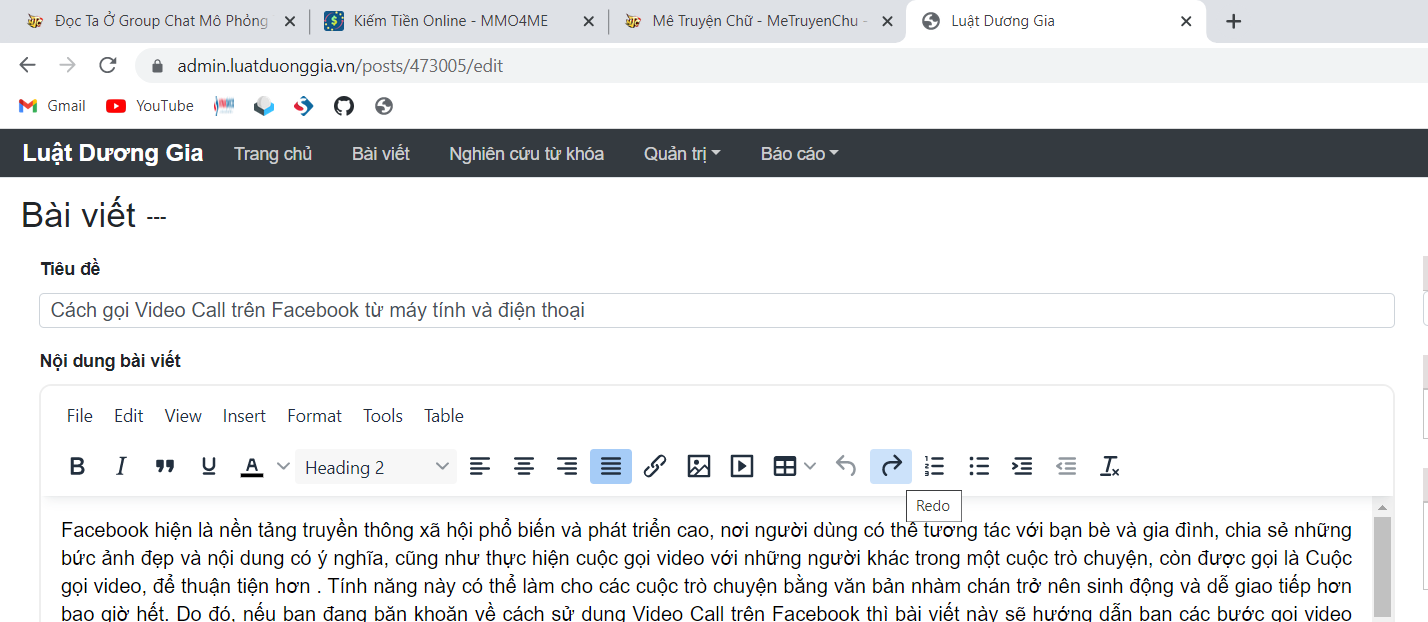Viewport: 1428px width, 622px height.
Task: Click inside the article content text area
Action: (706, 558)
